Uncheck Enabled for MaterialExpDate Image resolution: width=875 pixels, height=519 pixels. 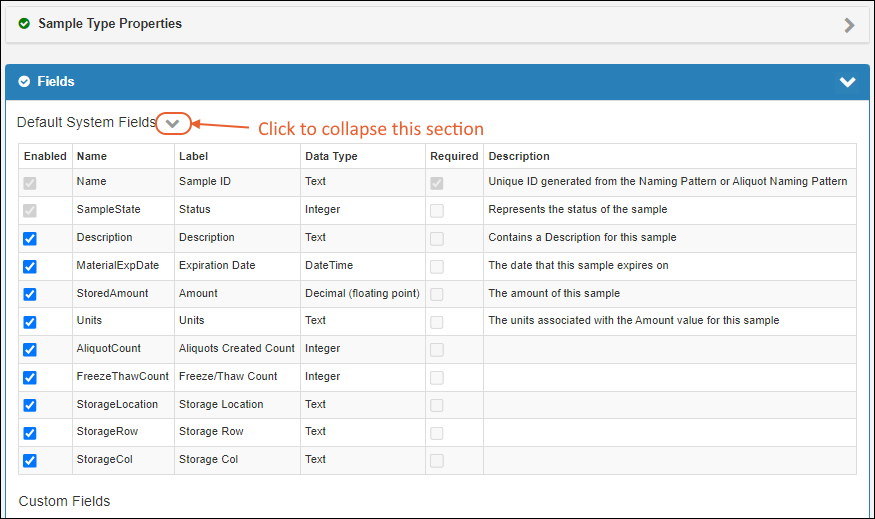pyautogui.click(x=30, y=267)
